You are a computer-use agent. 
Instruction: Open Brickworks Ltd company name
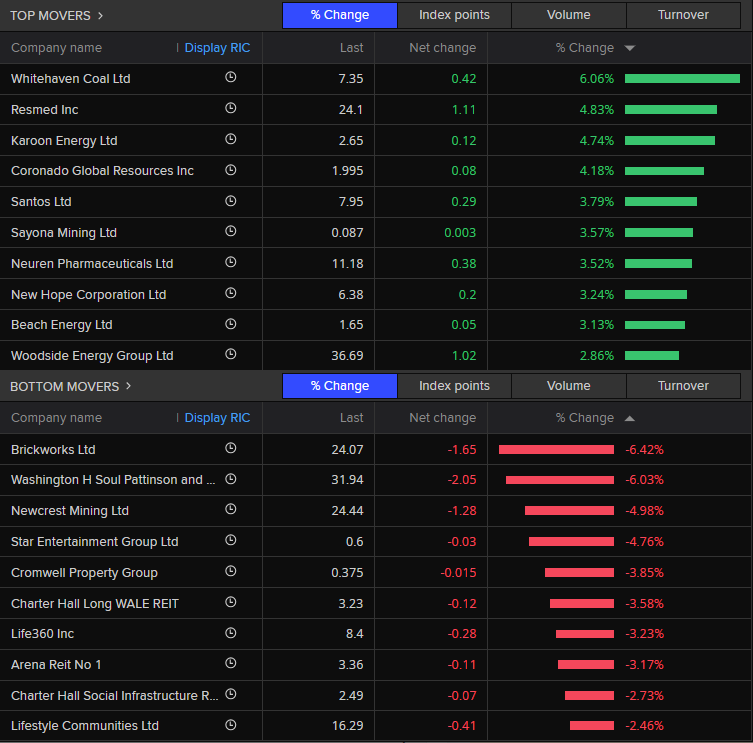coord(53,450)
